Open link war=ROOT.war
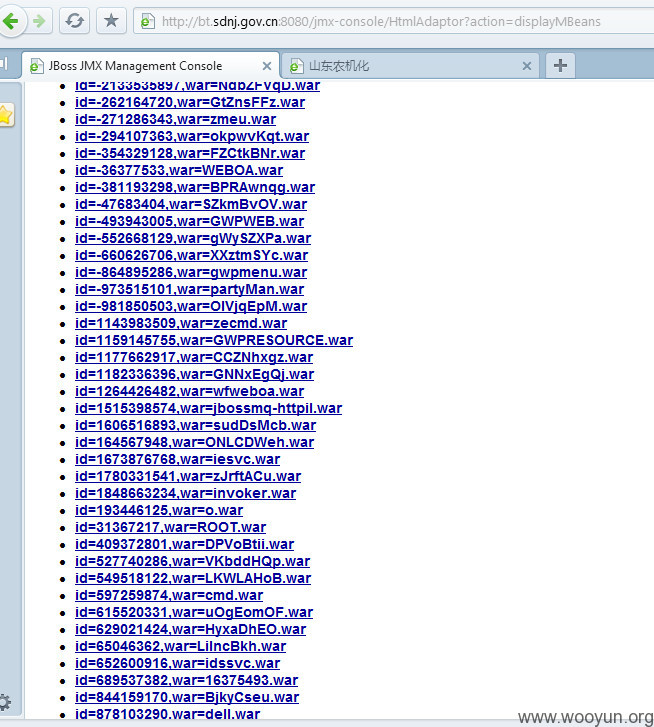The width and height of the screenshot is (654, 727). [171, 527]
